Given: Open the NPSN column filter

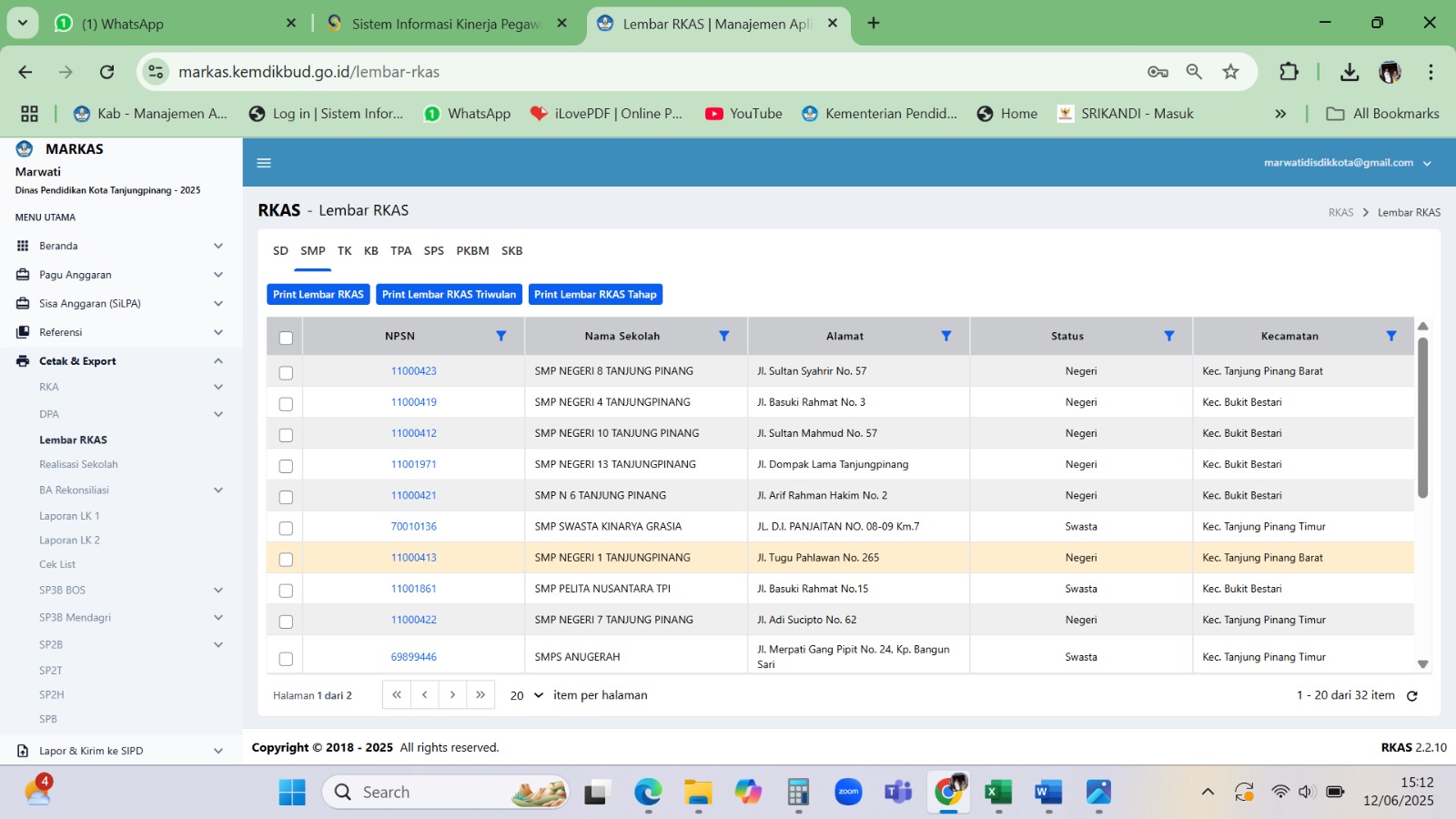Looking at the screenshot, I should (500, 336).
